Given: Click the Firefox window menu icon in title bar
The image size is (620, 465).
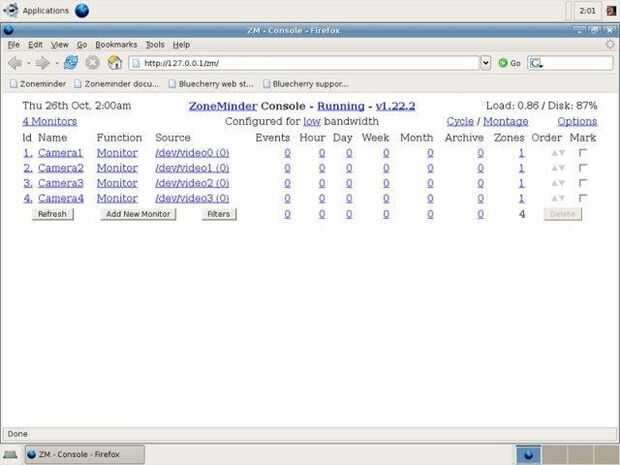Looking at the screenshot, I should [x=8, y=30].
